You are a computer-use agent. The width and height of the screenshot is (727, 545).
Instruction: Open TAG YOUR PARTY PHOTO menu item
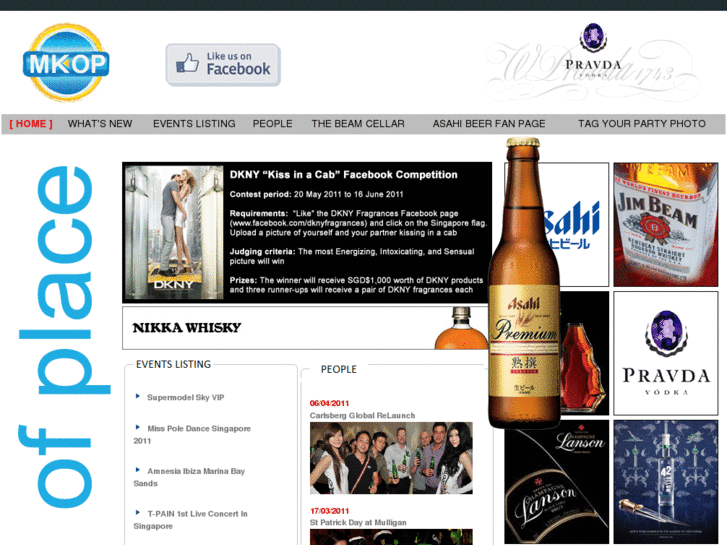642,124
